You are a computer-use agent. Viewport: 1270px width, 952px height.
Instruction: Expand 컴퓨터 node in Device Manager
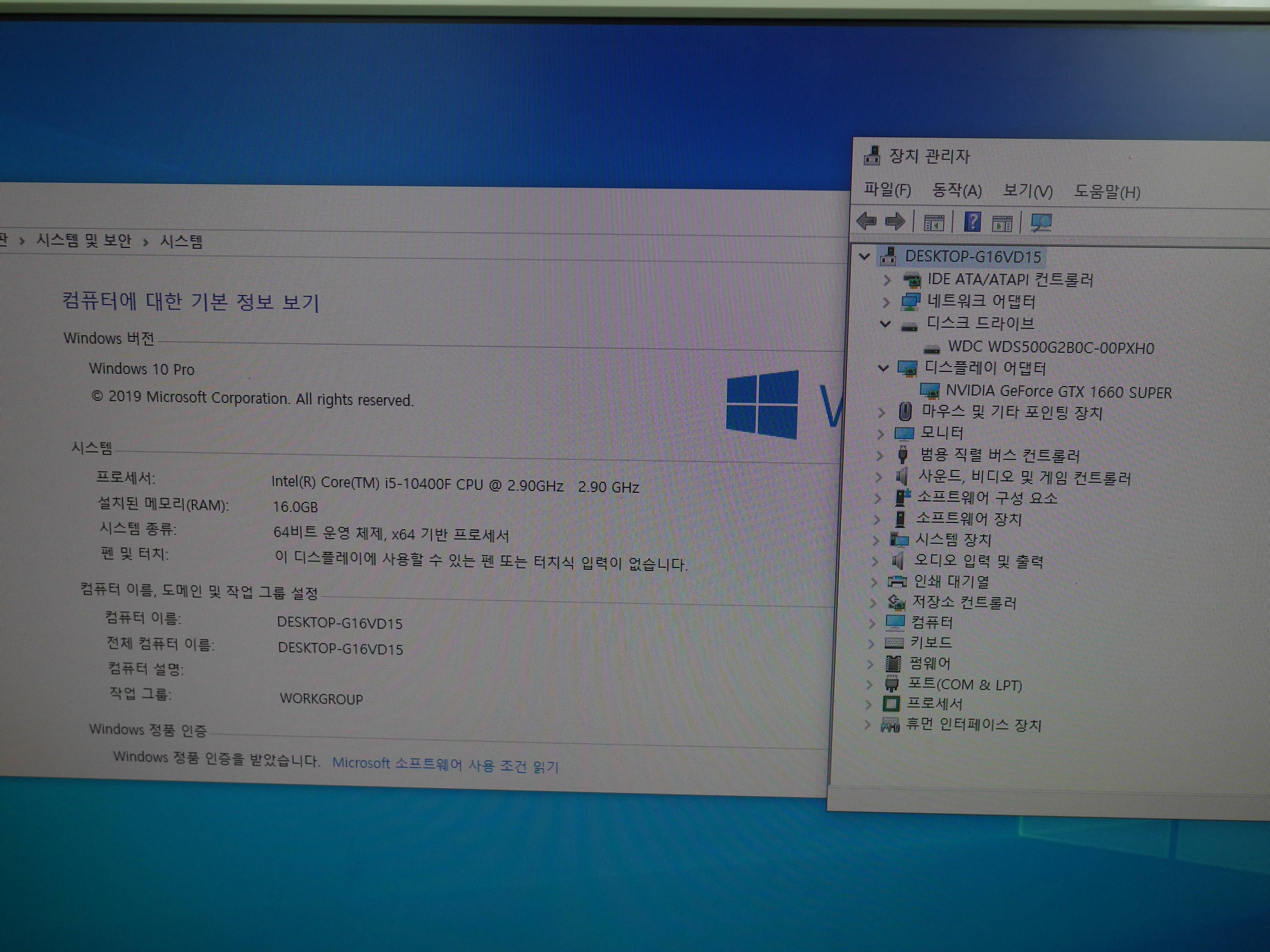871,623
